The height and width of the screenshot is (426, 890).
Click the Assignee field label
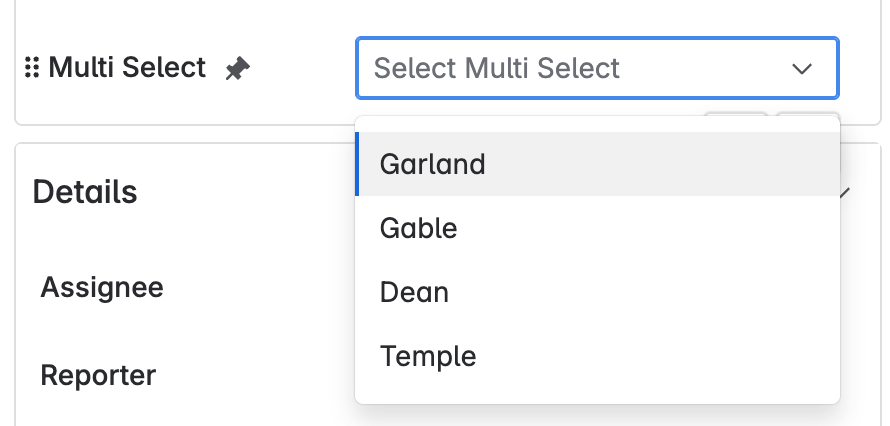pyautogui.click(x=102, y=288)
